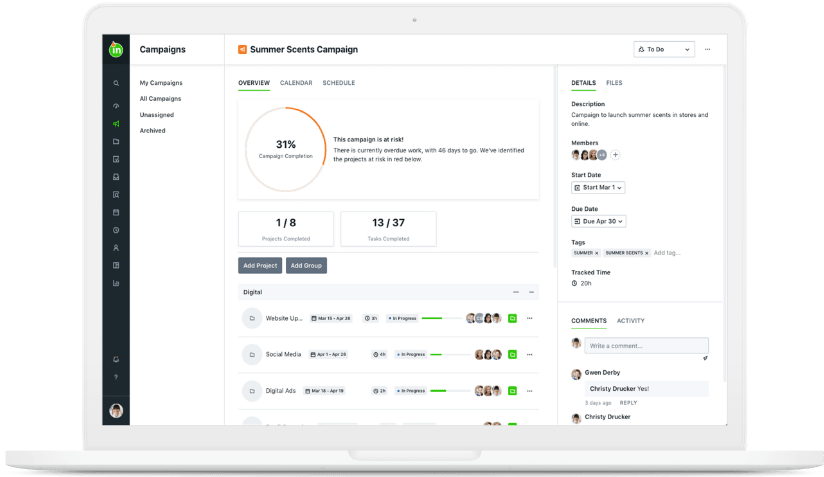Open green project icon for Digital Ads row
Screen dimensions: 824x477
point(512,391)
